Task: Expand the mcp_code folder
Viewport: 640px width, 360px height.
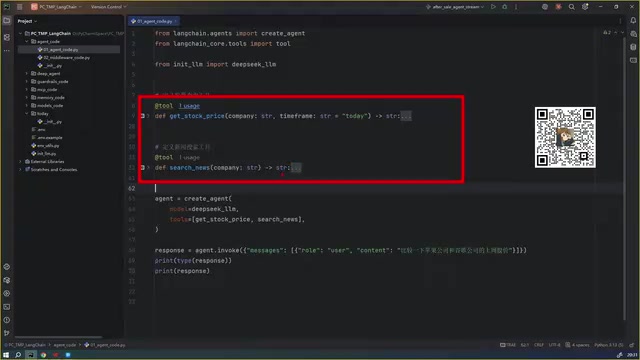Action: tap(27, 90)
